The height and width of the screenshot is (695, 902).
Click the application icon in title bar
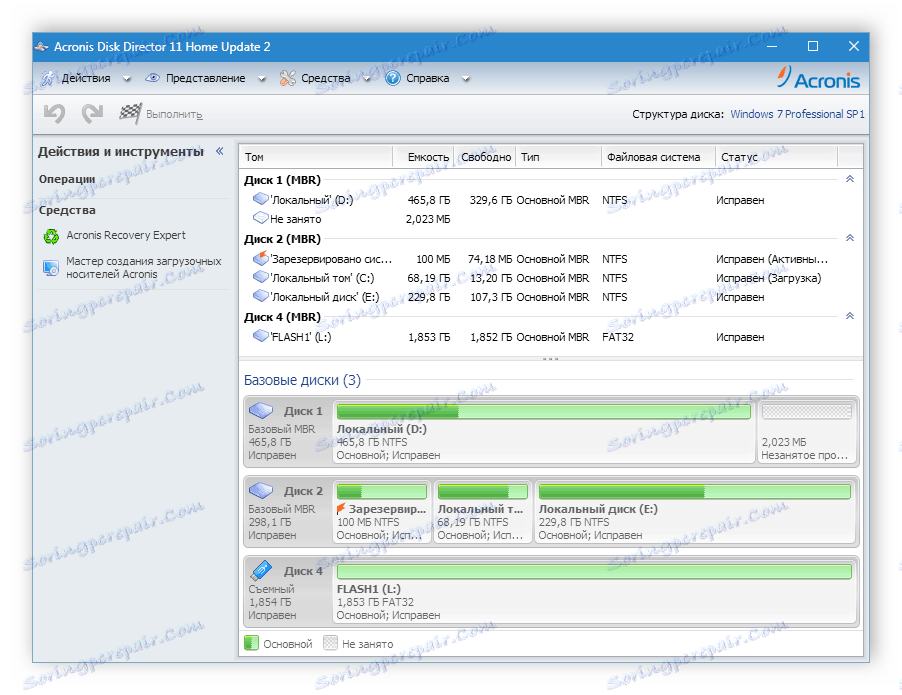pos(41,47)
